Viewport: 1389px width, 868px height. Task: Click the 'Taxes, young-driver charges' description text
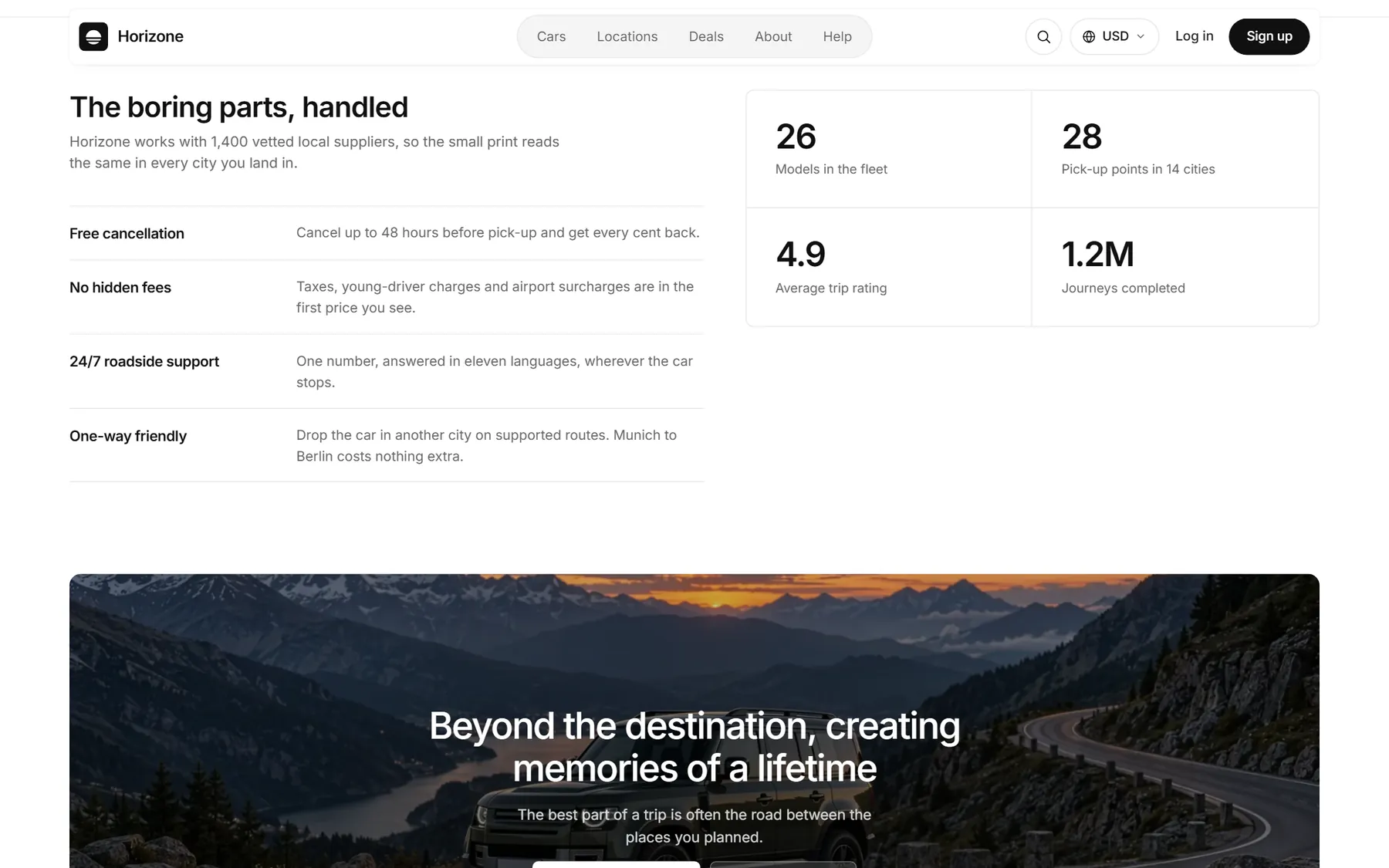pyautogui.click(x=495, y=297)
